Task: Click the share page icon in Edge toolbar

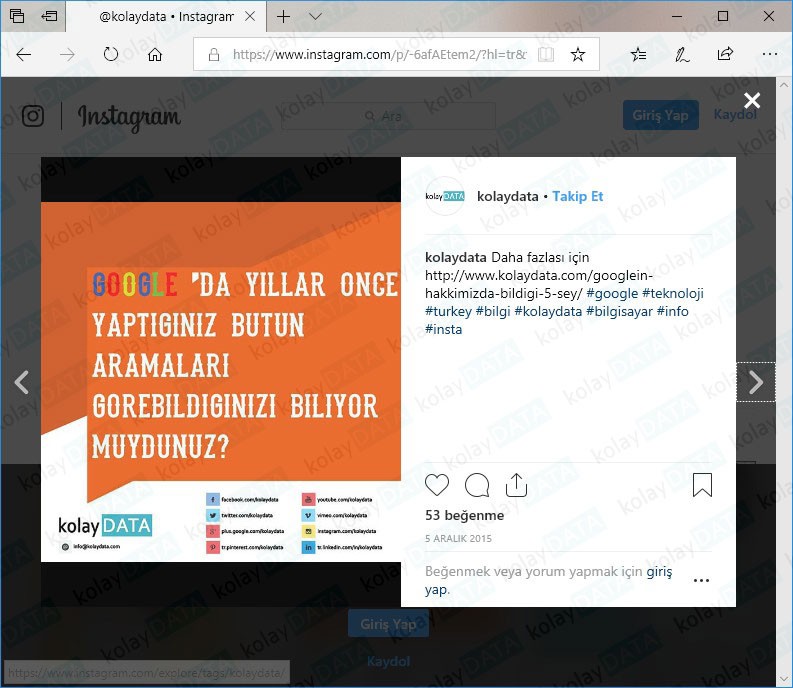Action: pos(725,54)
